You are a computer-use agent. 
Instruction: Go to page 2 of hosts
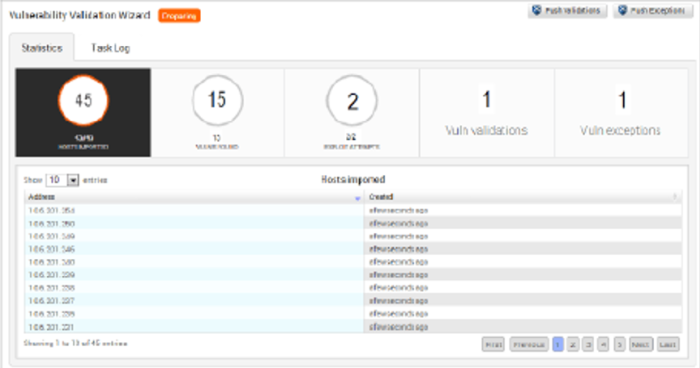(x=573, y=344)
